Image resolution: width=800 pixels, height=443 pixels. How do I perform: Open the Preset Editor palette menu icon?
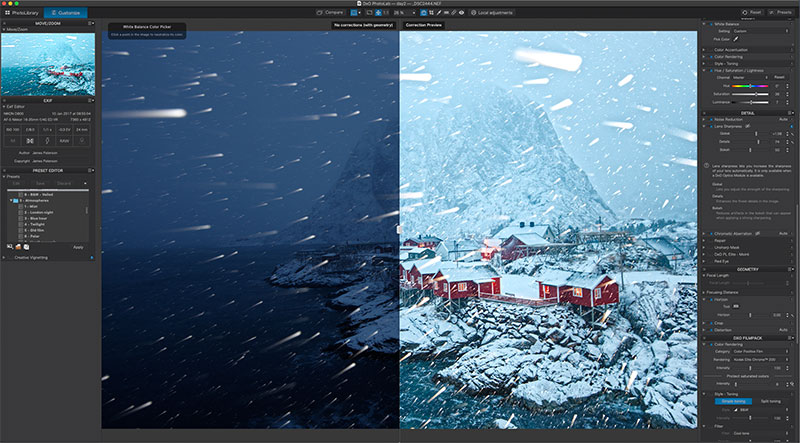[x=90, y=170]
